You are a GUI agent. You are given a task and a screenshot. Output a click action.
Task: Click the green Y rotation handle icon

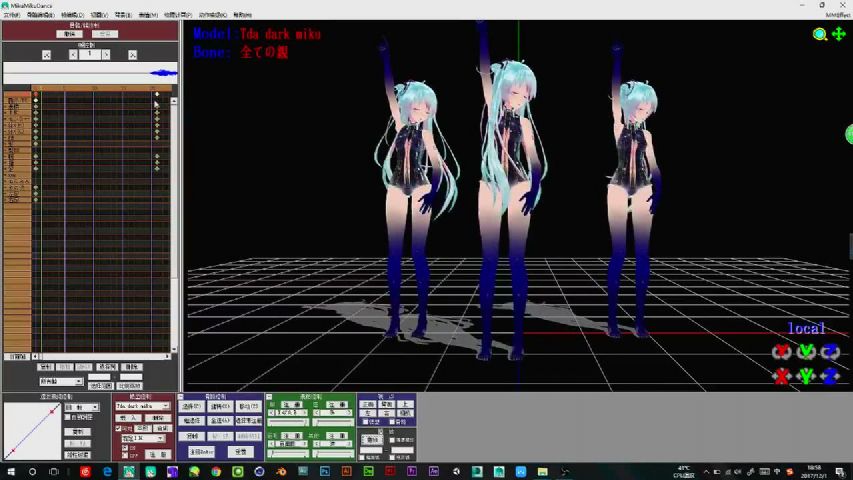pos(806,352)
